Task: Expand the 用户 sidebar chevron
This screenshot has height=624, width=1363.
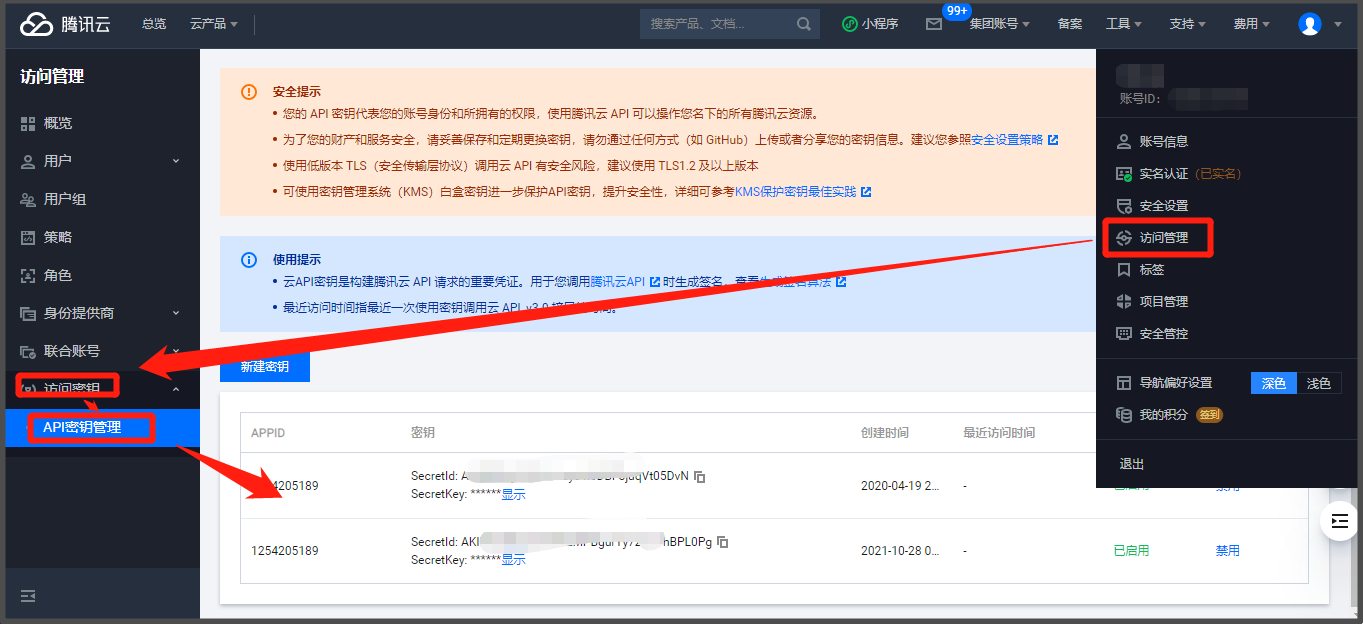Action: click(176, 161)
